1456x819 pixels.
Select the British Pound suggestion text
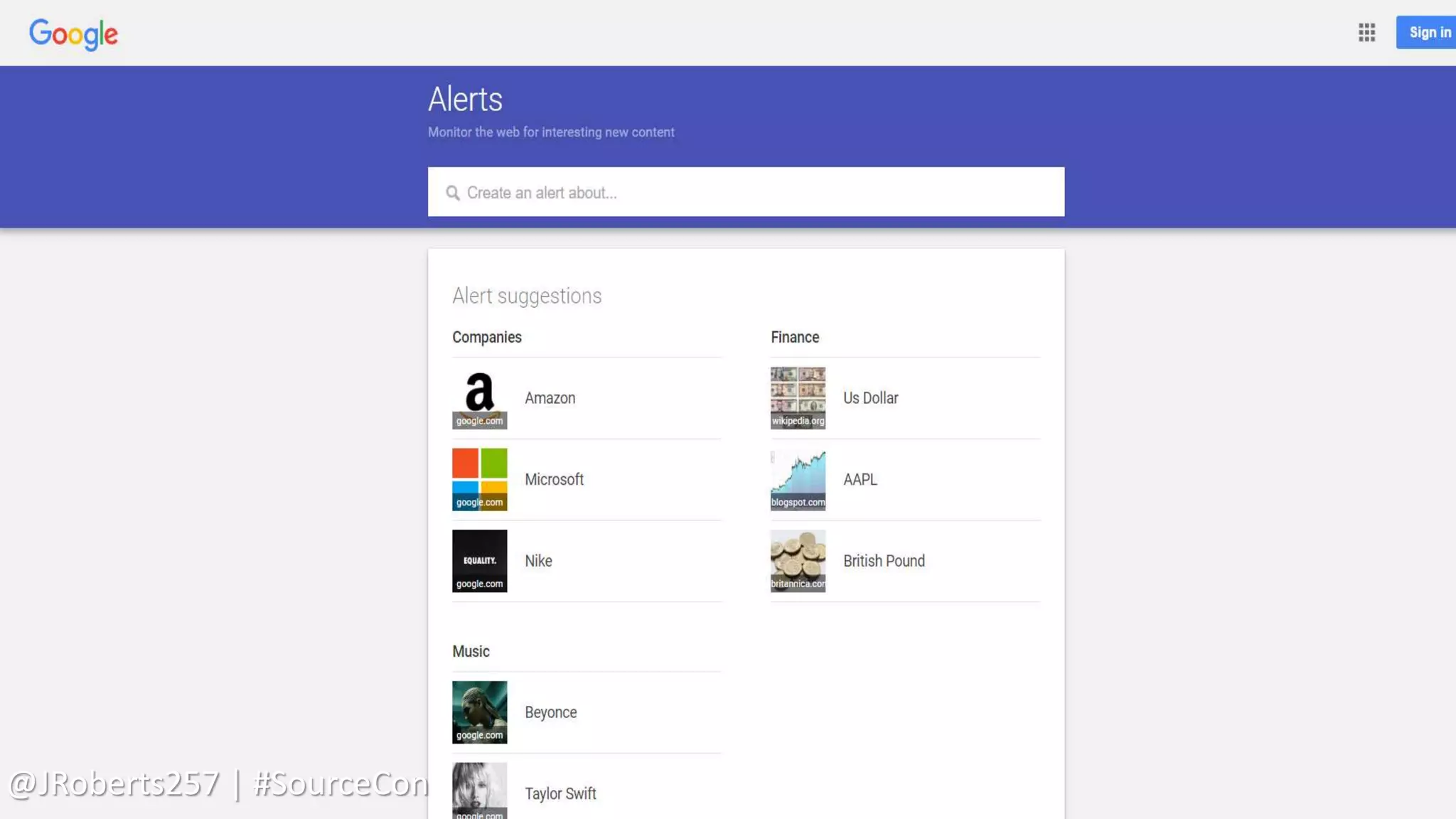(884, 561)
